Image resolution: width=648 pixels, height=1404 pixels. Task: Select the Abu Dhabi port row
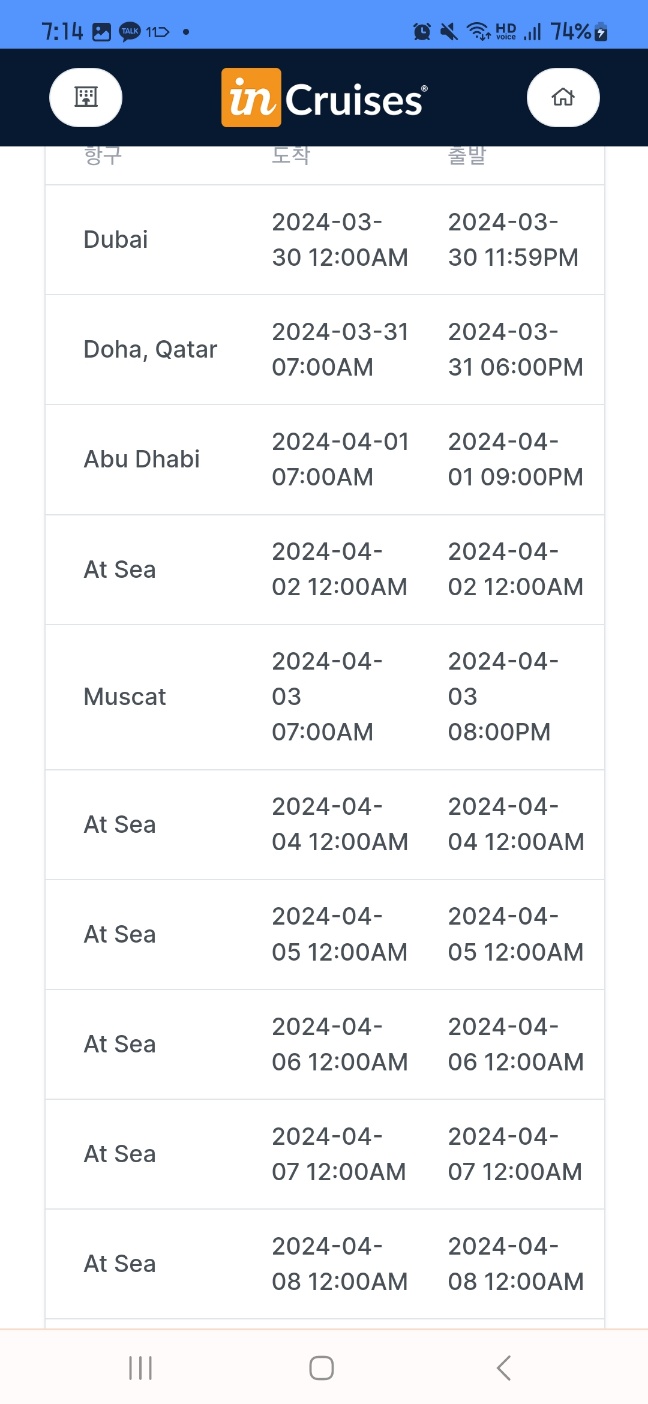pyautogui.click(x=325, y=460)
